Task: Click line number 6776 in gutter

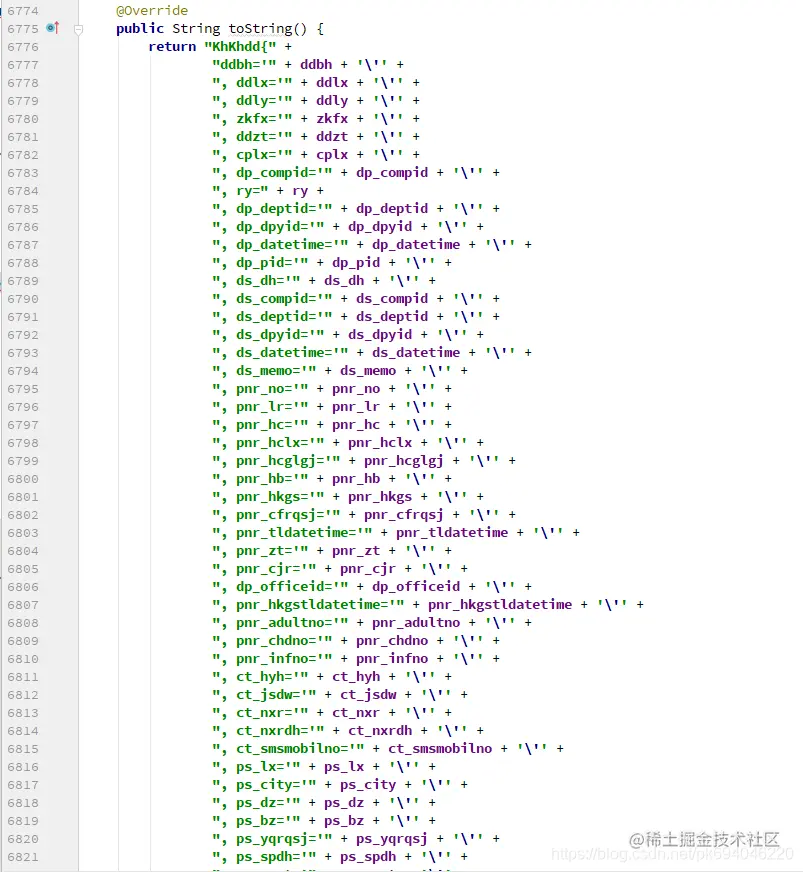Action: click(x=23, y=47)
